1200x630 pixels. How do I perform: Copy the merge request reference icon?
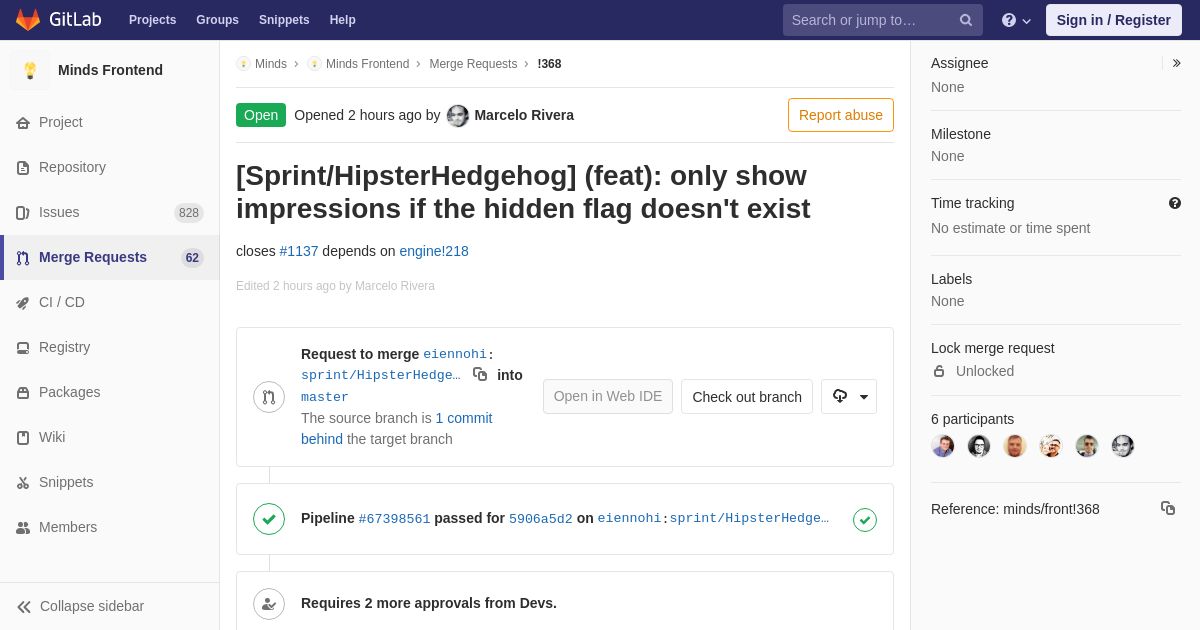(x=1168, y=508)
